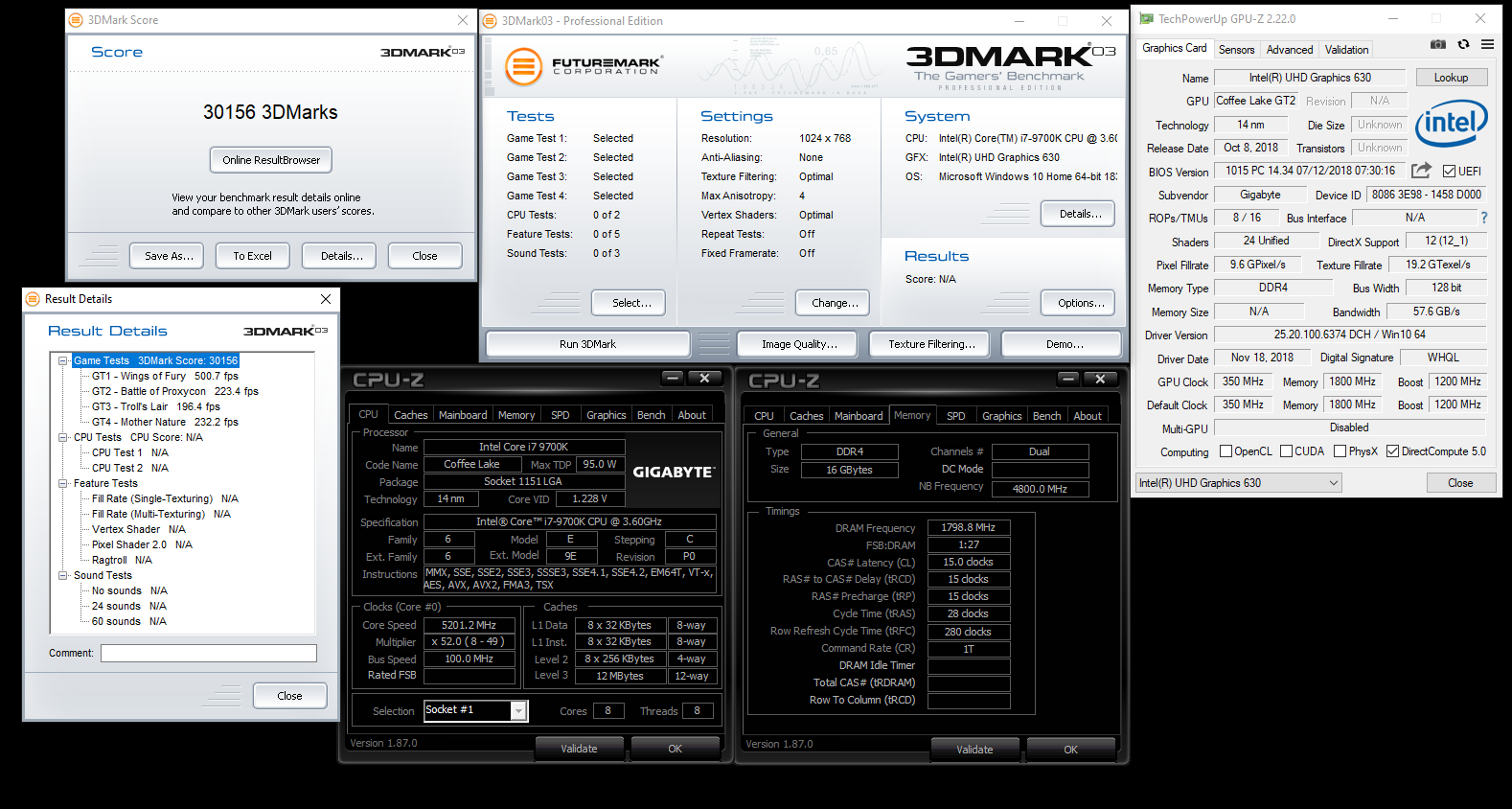This screenshot has width=1512, height=809.
Task: Click the Run 3DMark button
Action: tap(587, 344)
